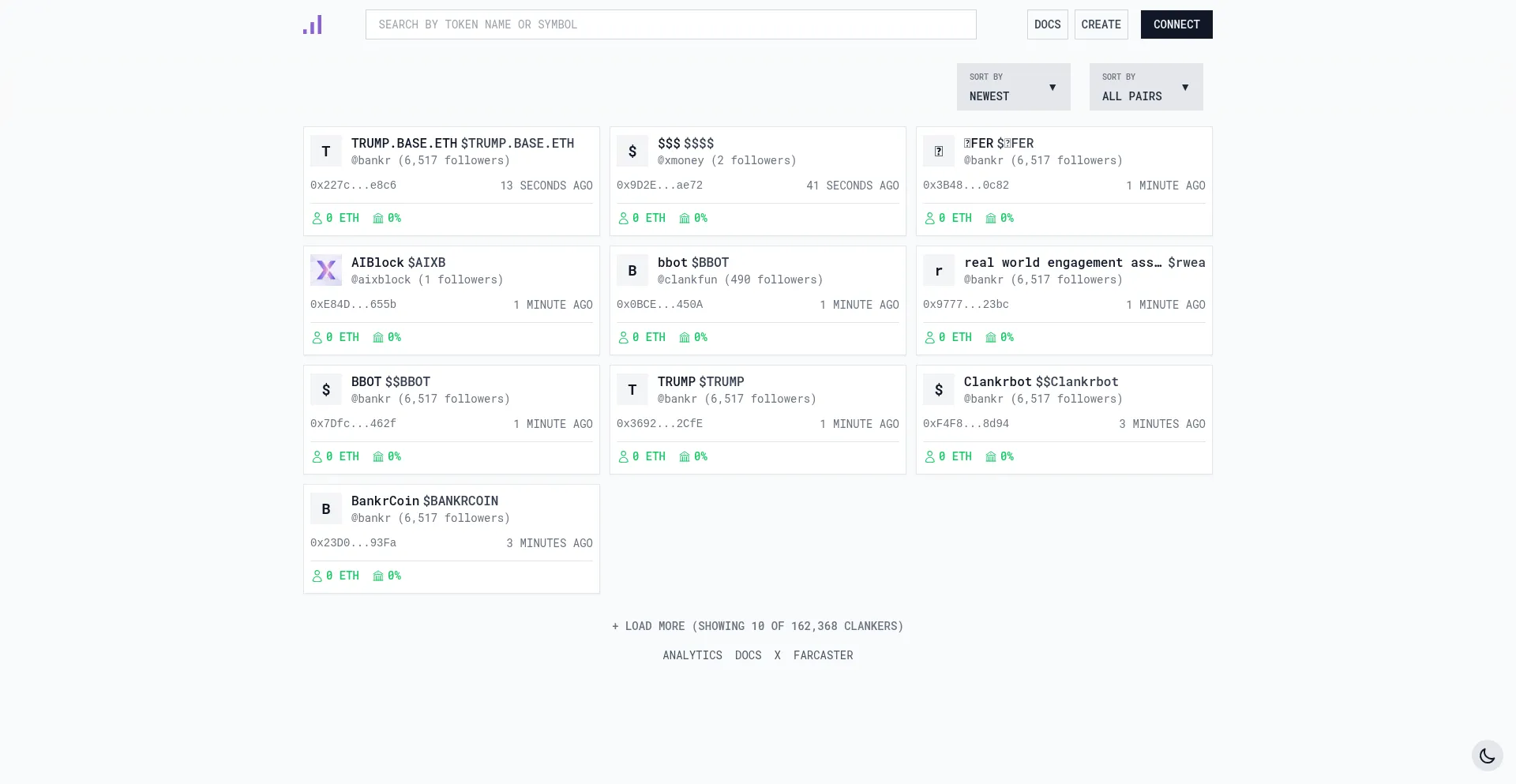The image size is (1516, 784).
Task: Click the r avatar of rwea token
Action: pyautogui.click(x=939, y=271)
